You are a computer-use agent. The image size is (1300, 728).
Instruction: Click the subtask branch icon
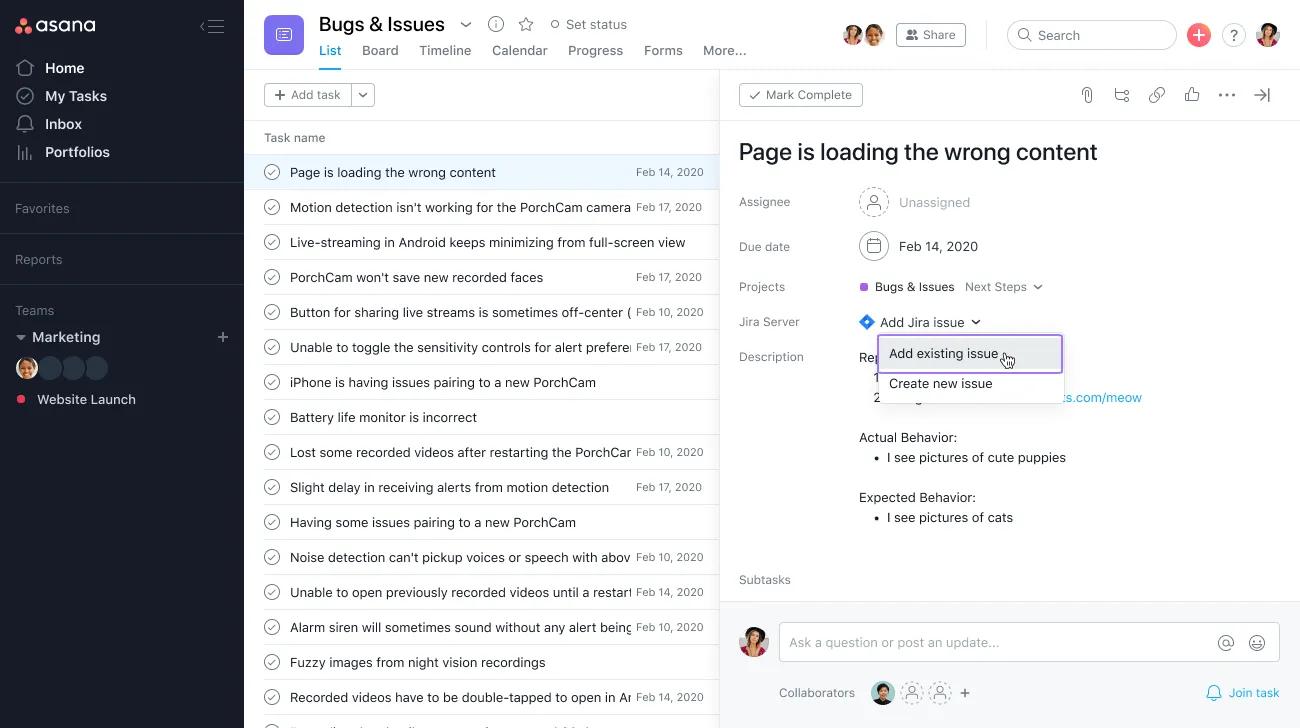pos(1122,95)
